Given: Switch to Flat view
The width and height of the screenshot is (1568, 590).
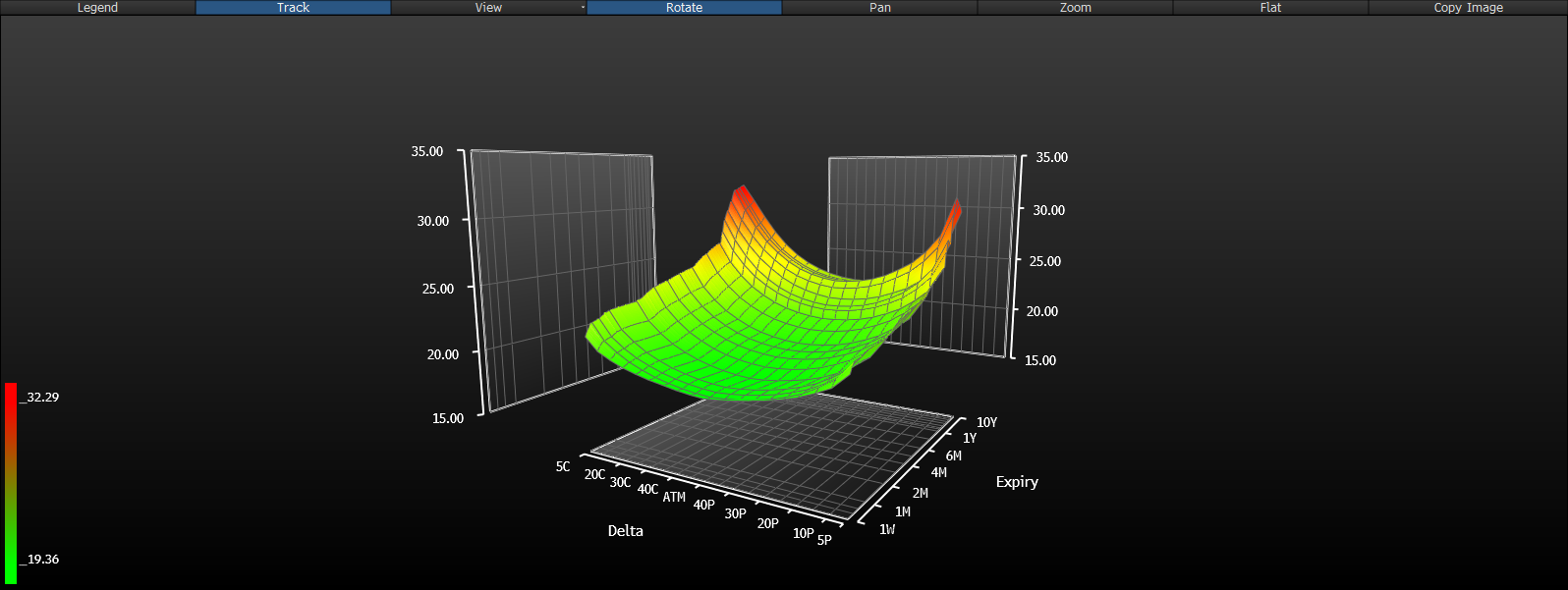Looking at the screenshot, I should pyautogui.click(x=1270, y=7).
